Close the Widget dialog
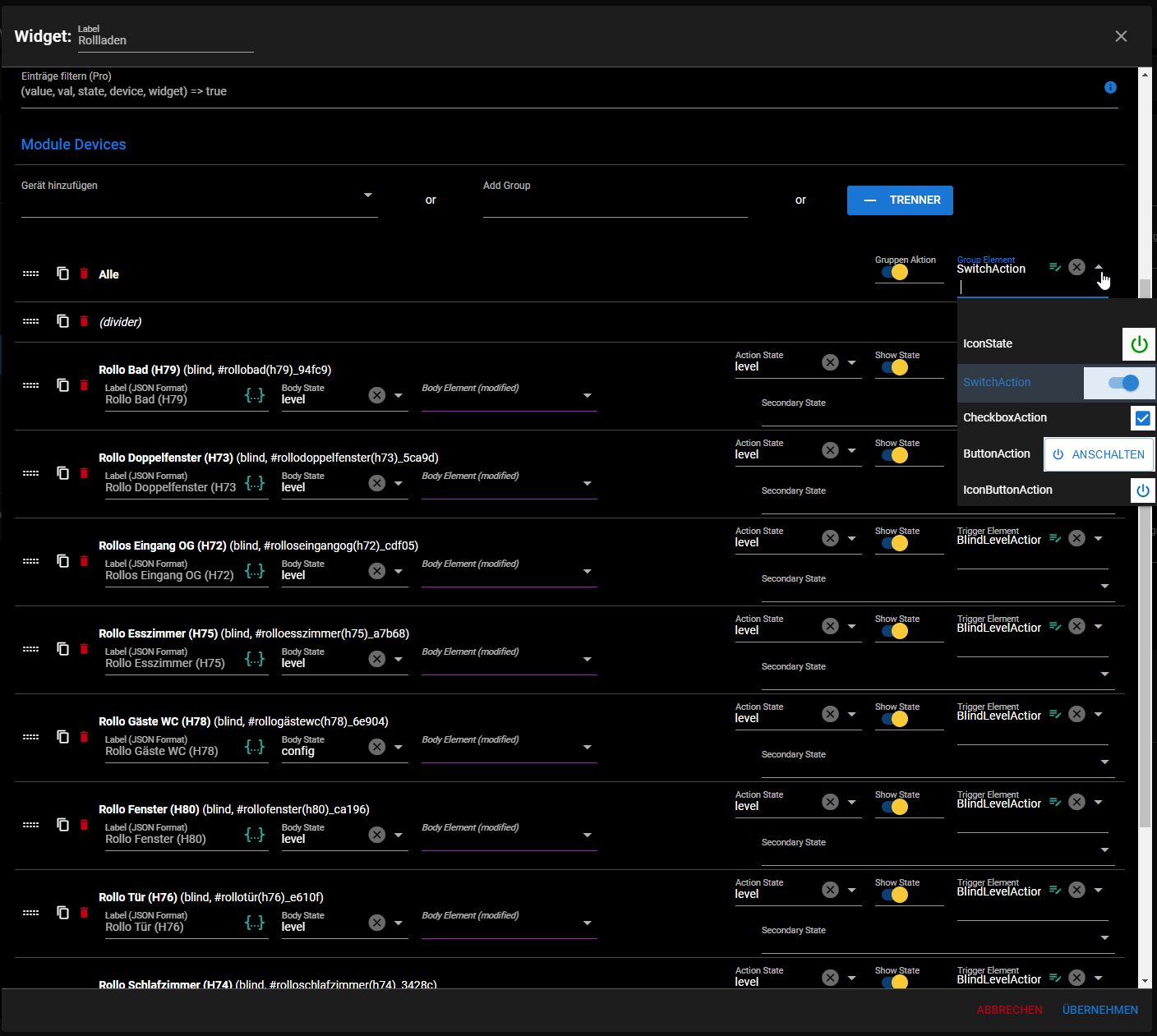 pyautogui.click(x=1121, y=36)
